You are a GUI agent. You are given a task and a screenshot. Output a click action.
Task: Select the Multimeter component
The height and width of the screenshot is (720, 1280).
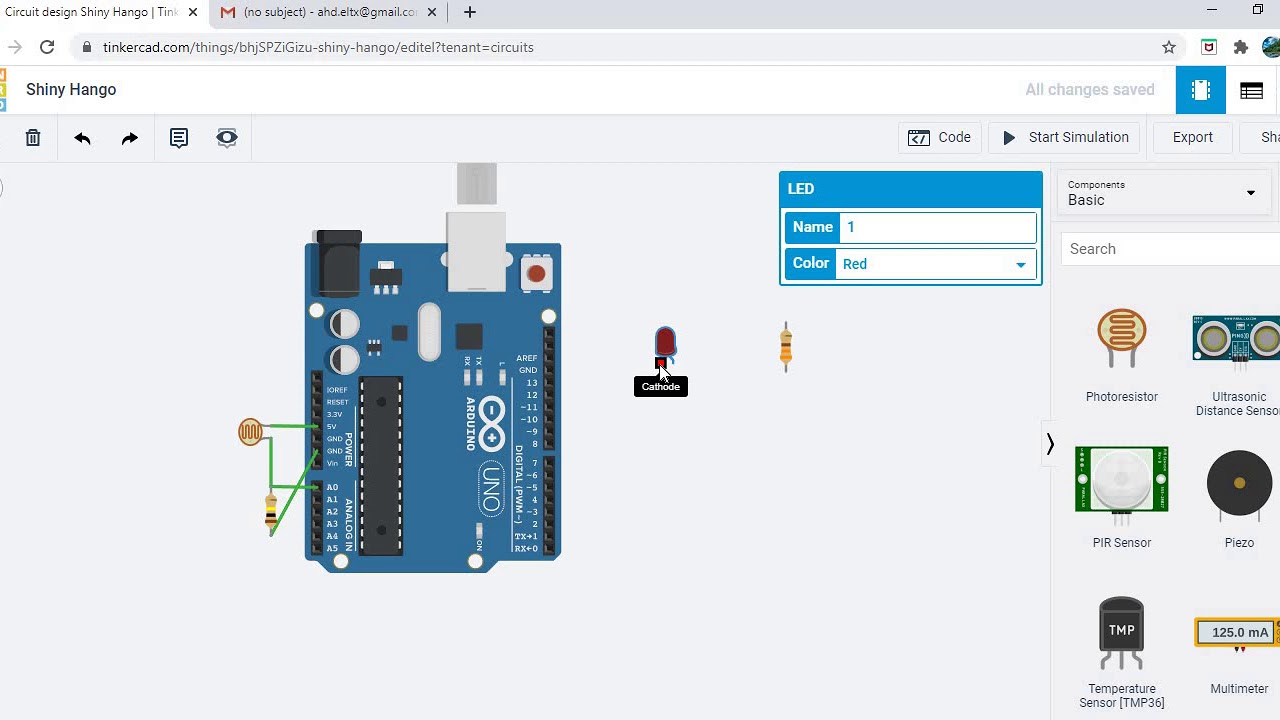pos(1239,656)
